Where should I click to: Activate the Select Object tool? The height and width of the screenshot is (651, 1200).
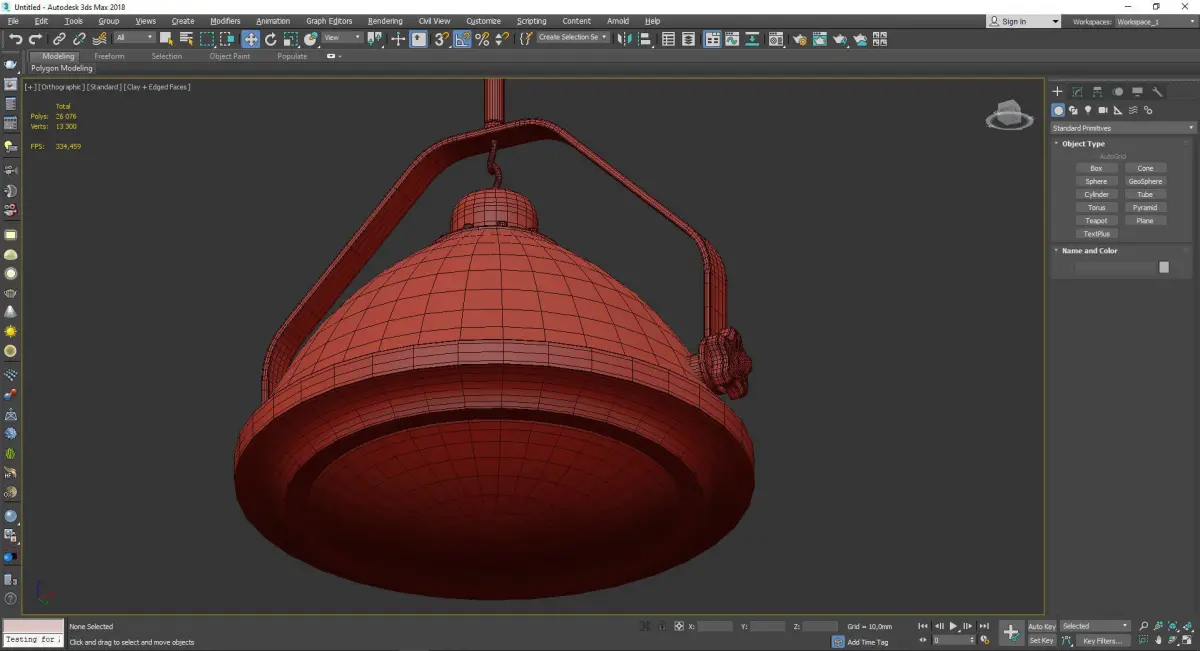(166, 39)
